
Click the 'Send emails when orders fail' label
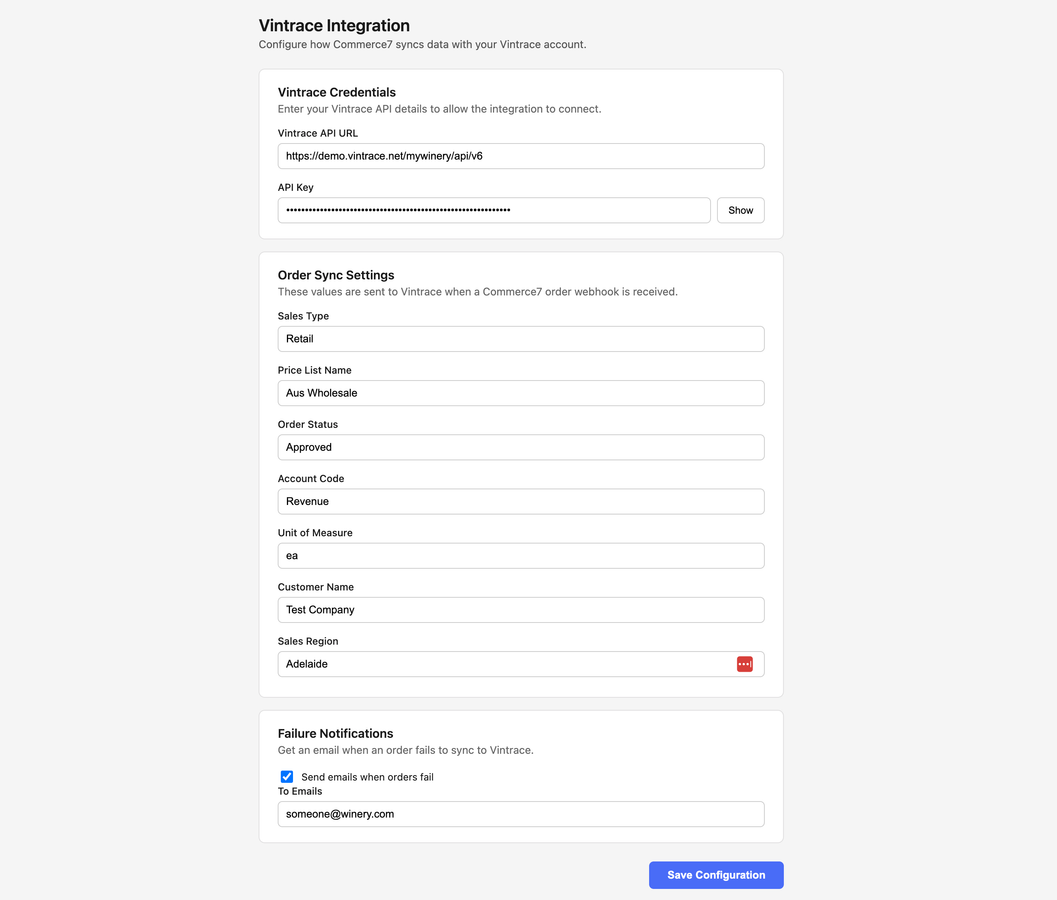click(x=367, y=777)
